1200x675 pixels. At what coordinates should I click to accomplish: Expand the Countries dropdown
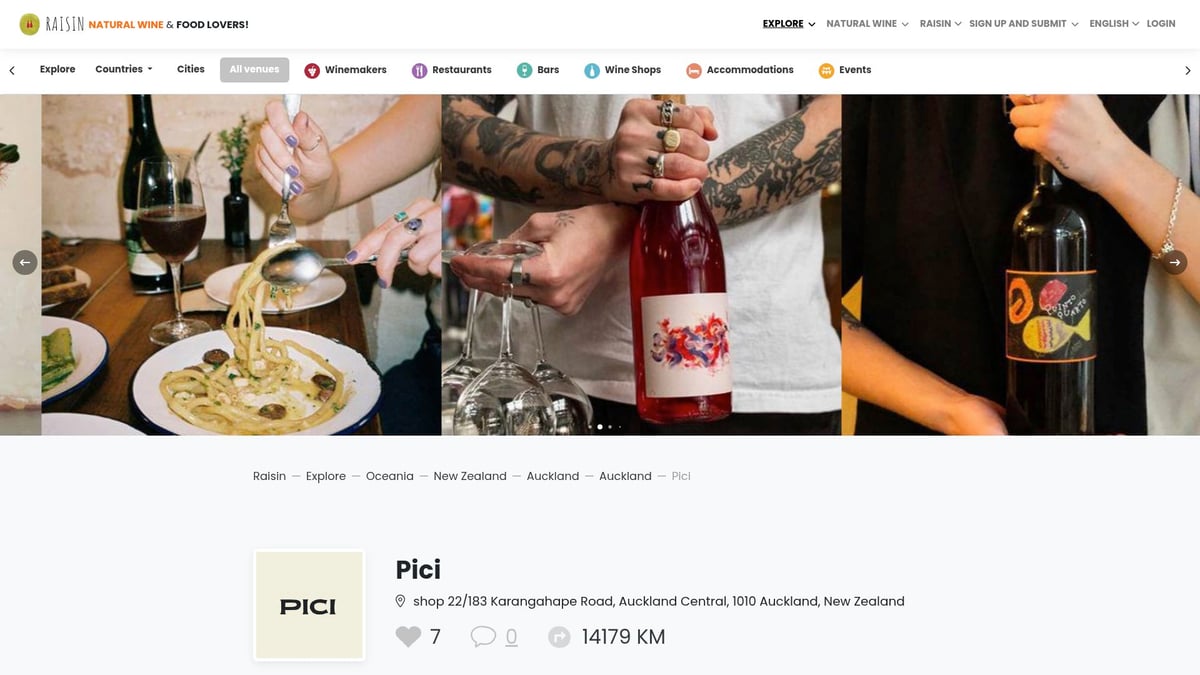122,69
